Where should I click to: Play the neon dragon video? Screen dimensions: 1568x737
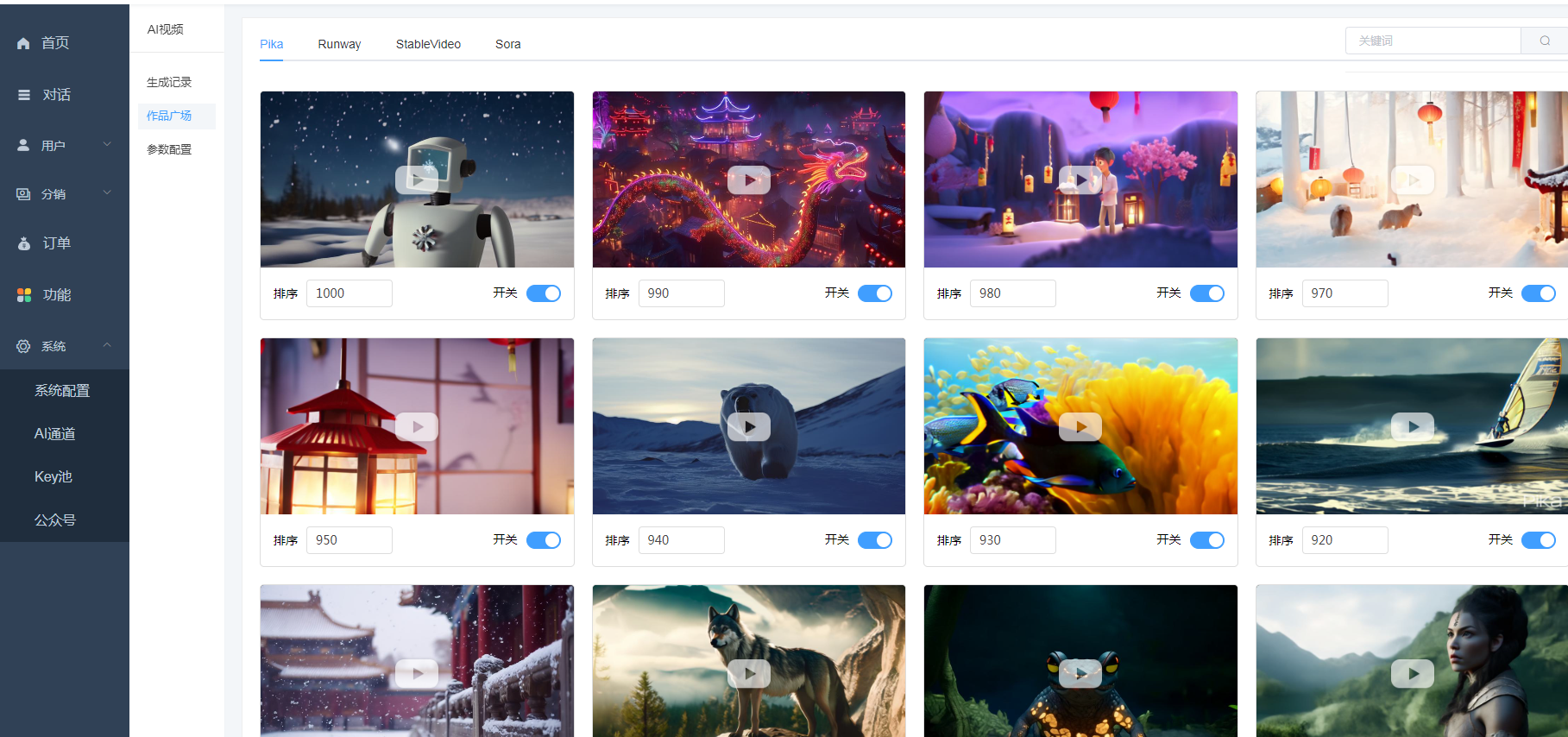pyautogui.click(x=749, y=180)
